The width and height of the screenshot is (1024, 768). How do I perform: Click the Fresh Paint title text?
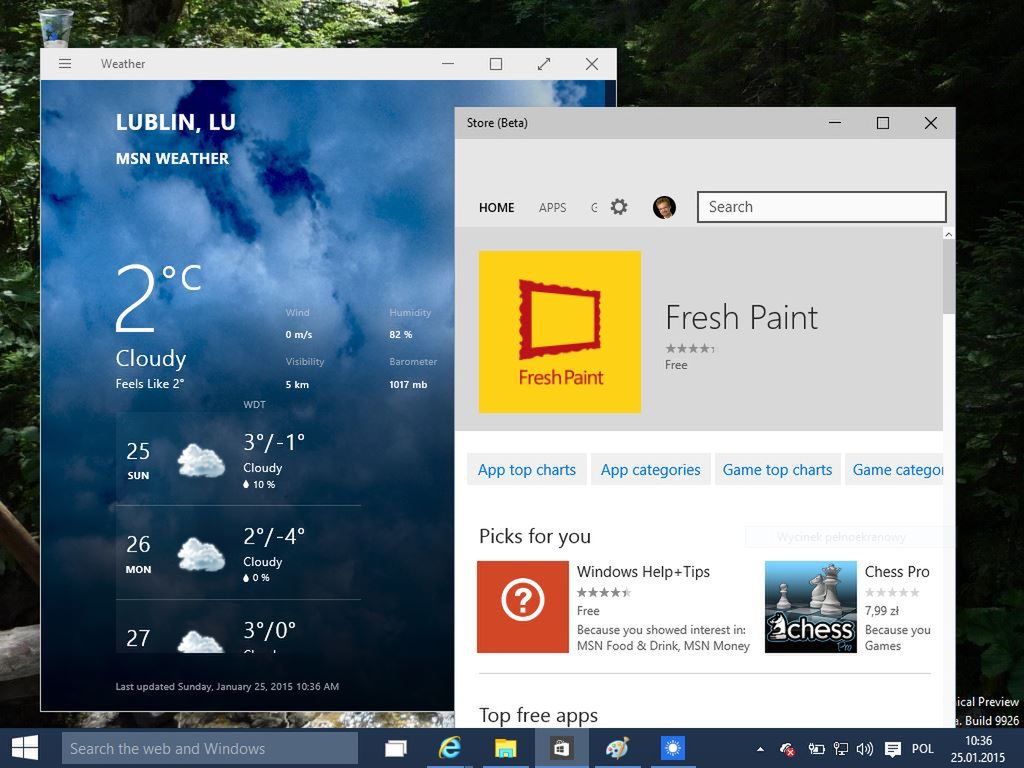[741, 318]
